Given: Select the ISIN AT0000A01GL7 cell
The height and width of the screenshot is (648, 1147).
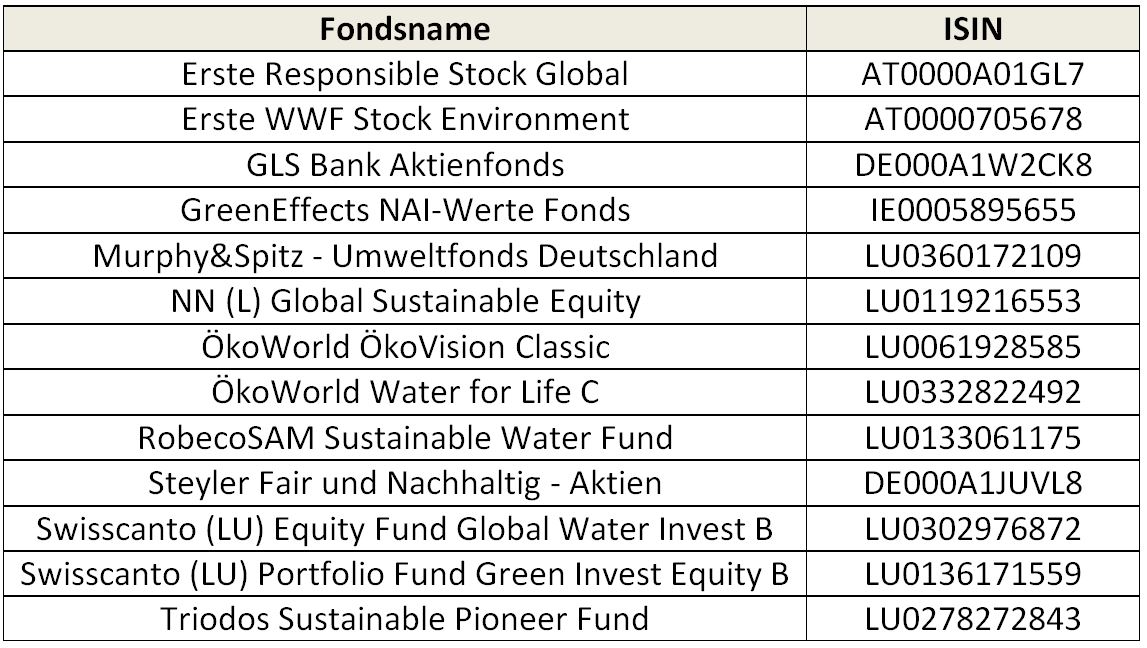Looking at the screenshot, I should [972, 74].
